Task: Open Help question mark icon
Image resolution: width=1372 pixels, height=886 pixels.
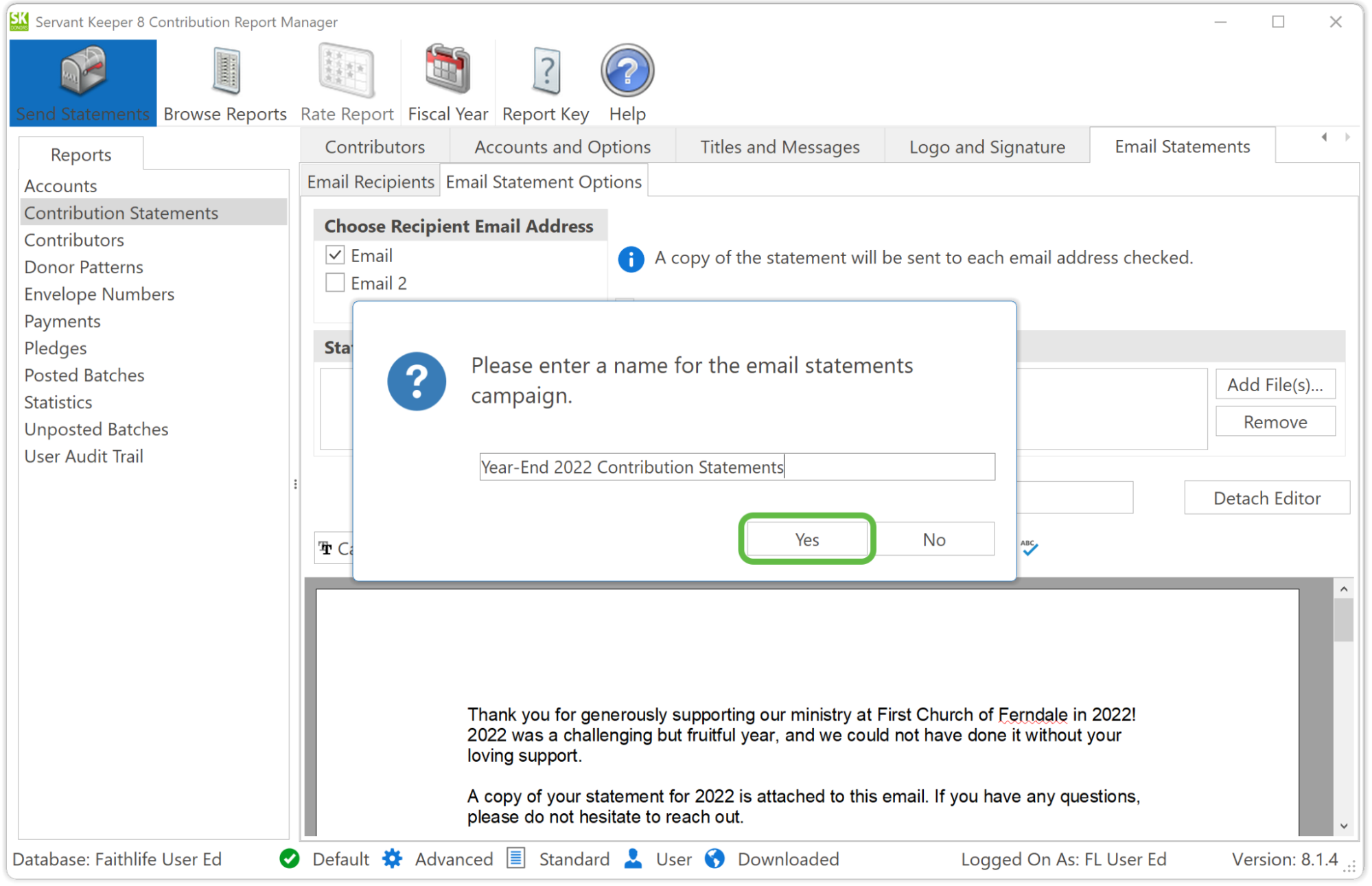Action: coord(627,70)
